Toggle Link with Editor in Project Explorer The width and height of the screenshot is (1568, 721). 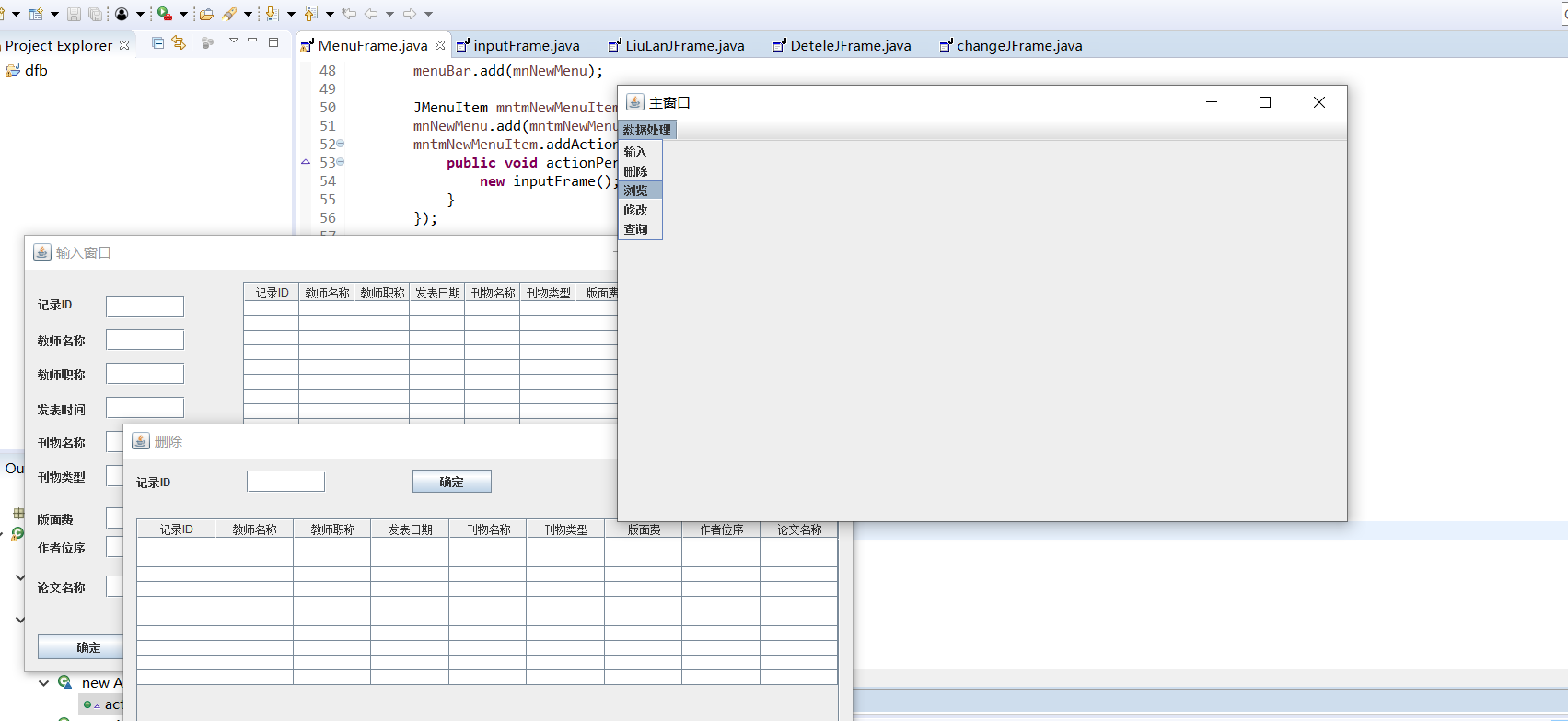click(x=179, y=42)
